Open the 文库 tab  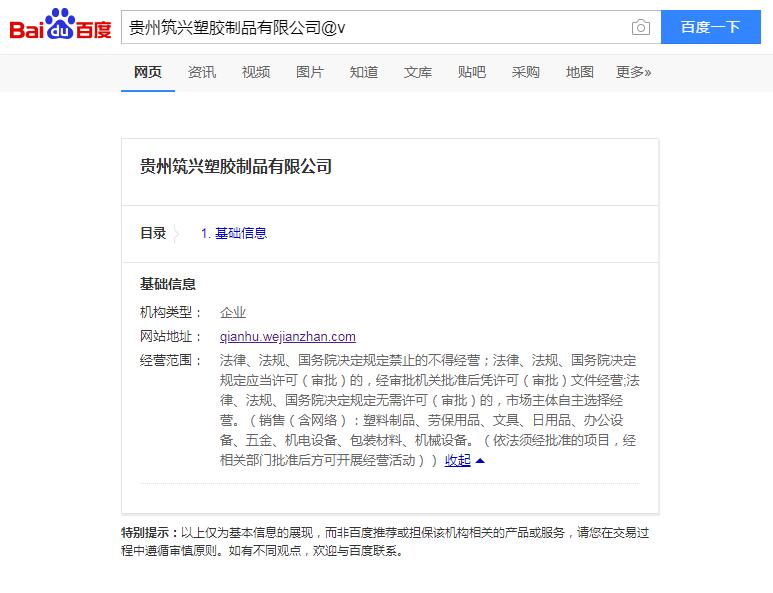click(x=418, y=72)
